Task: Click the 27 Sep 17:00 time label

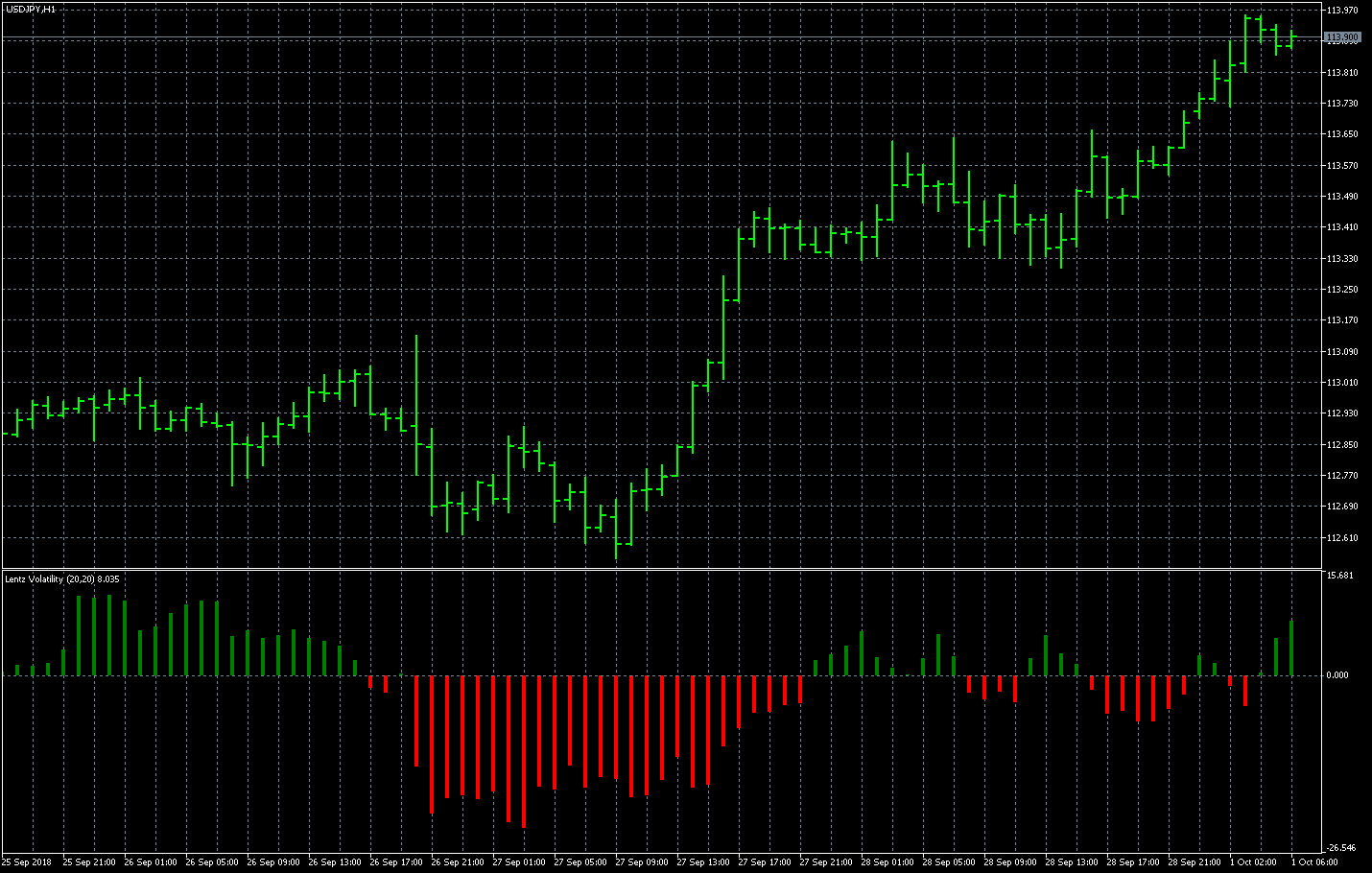Action: click(x=765, y=862)
